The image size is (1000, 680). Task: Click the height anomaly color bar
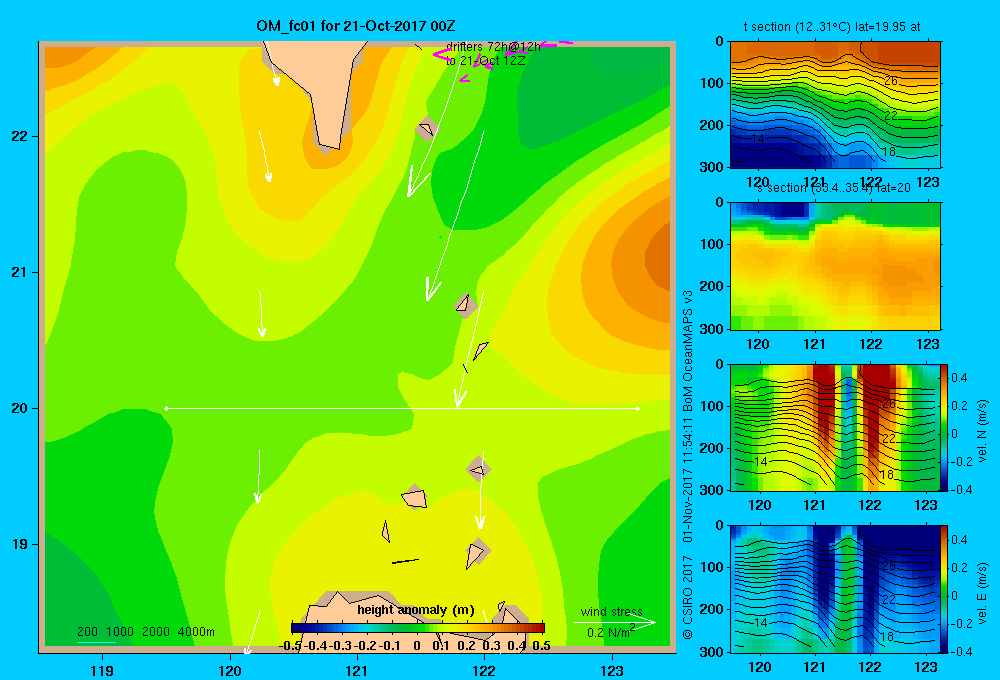pyautogui.click(x=418, y=628)
